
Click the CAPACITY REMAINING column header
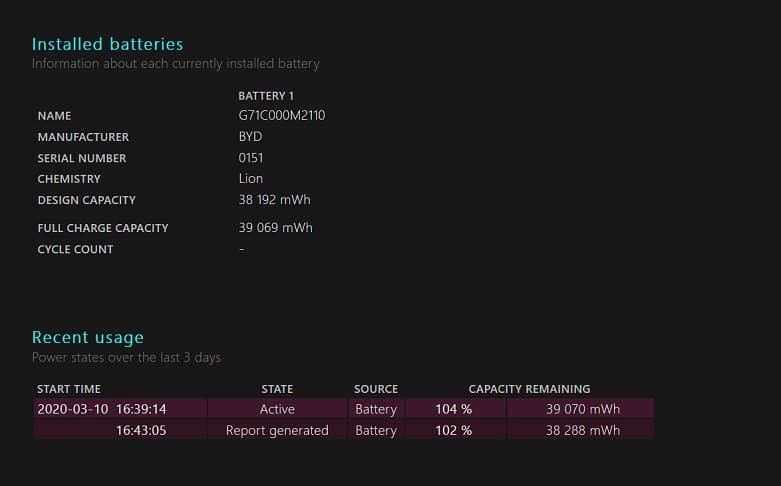[x=529, y=389]
